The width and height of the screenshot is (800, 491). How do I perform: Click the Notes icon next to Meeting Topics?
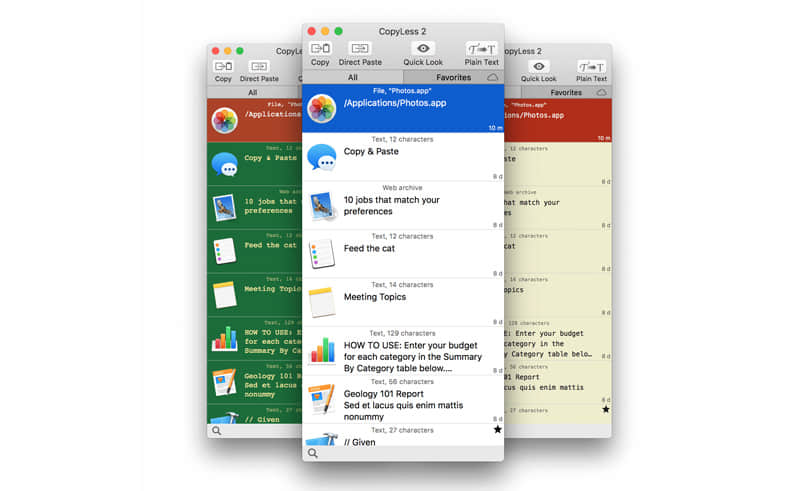pyautogui.click(x=322, y=302)
